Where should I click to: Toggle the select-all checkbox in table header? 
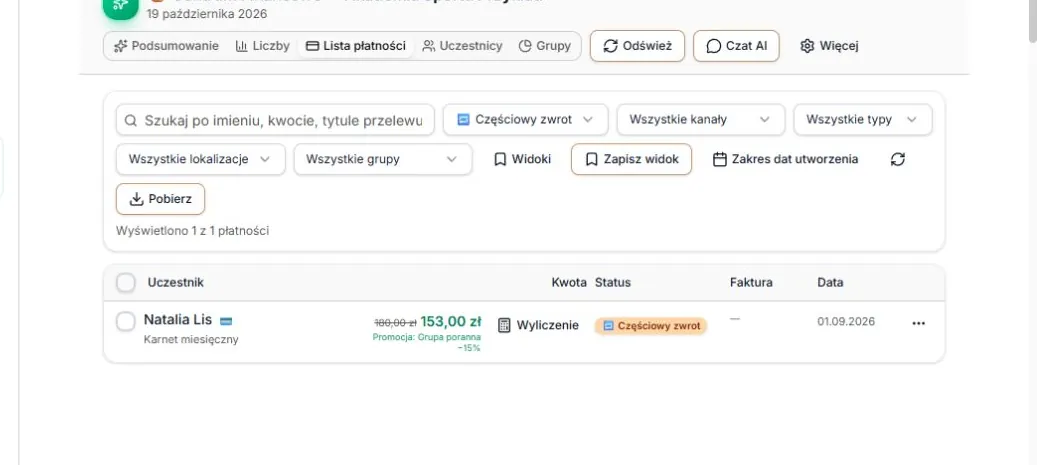click(126, 282)
